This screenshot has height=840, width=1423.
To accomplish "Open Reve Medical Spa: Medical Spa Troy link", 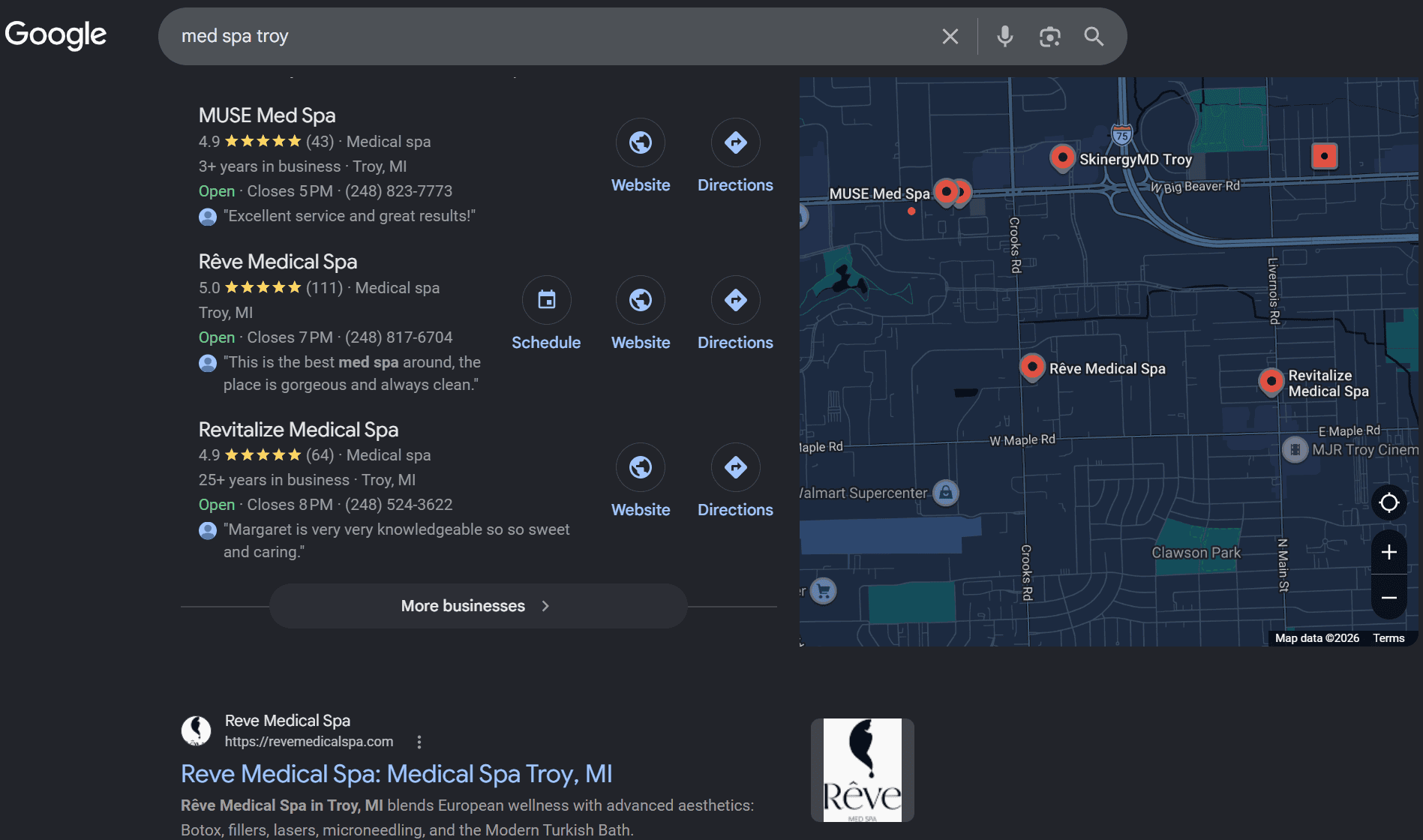I will coord(397,774).
